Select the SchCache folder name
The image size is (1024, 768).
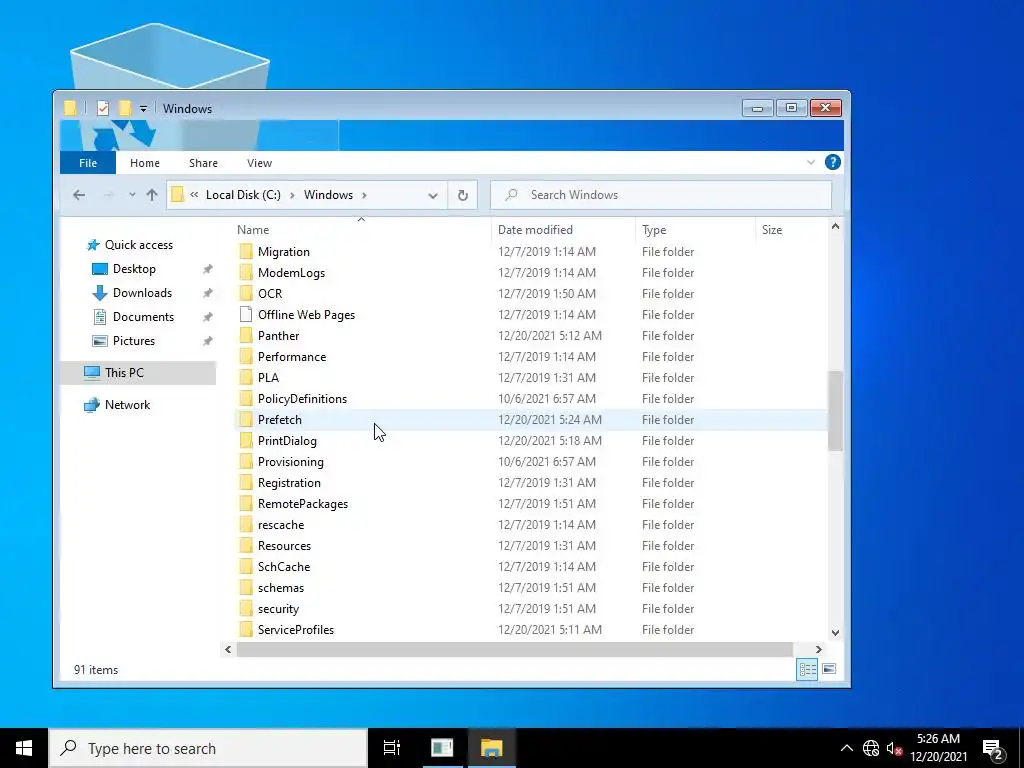[283, 566]
